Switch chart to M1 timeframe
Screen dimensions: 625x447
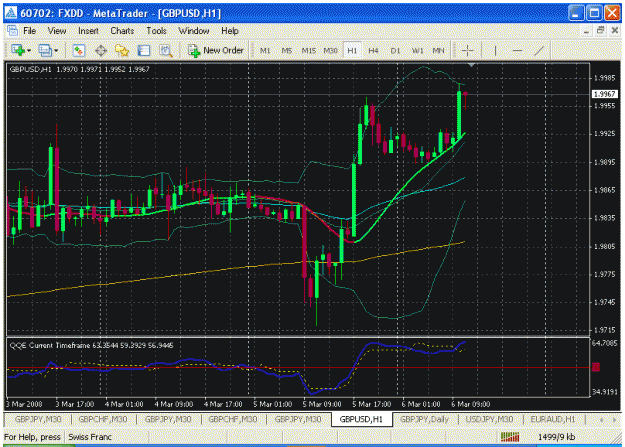tap(265, 51)
